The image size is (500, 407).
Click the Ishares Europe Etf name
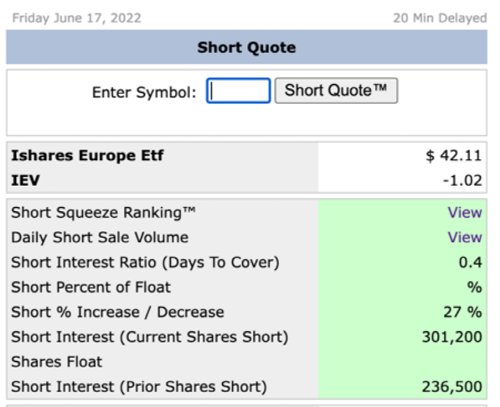[x=87, y=156]
